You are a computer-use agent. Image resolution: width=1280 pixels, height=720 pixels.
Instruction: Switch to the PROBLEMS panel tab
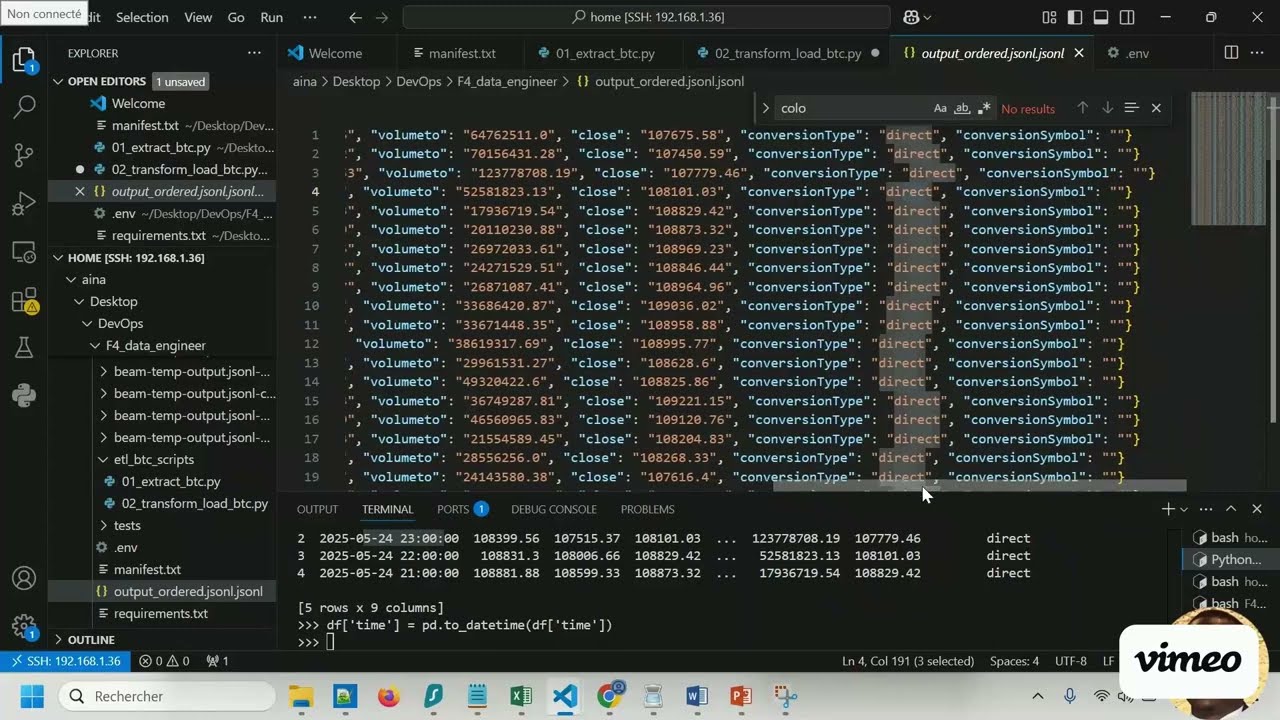(647, 509)
